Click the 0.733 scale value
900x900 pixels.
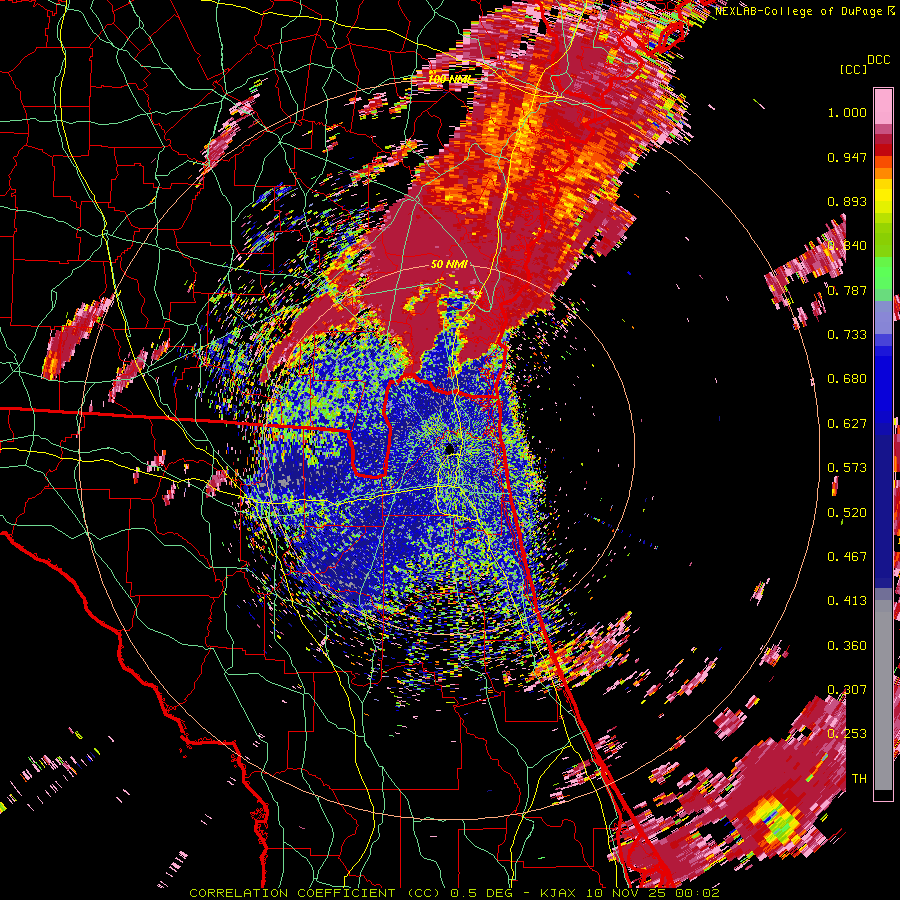coord(847,335)
